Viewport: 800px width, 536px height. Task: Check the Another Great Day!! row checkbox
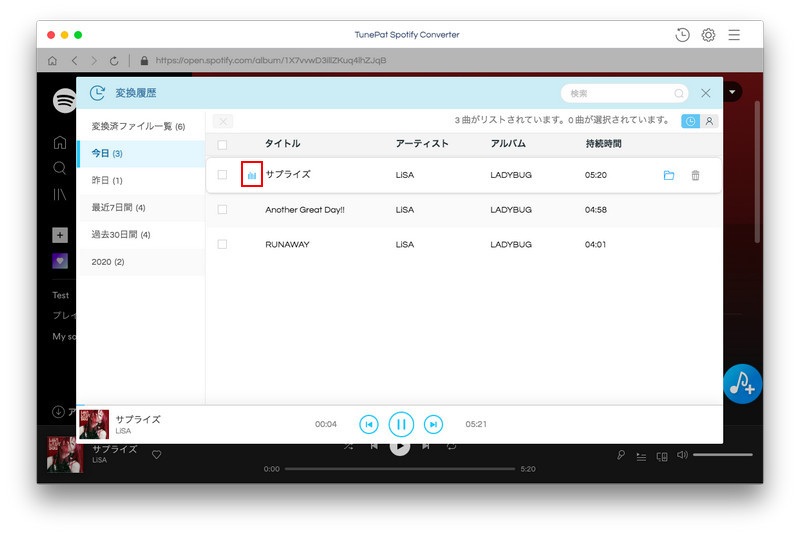click(222, 209)
